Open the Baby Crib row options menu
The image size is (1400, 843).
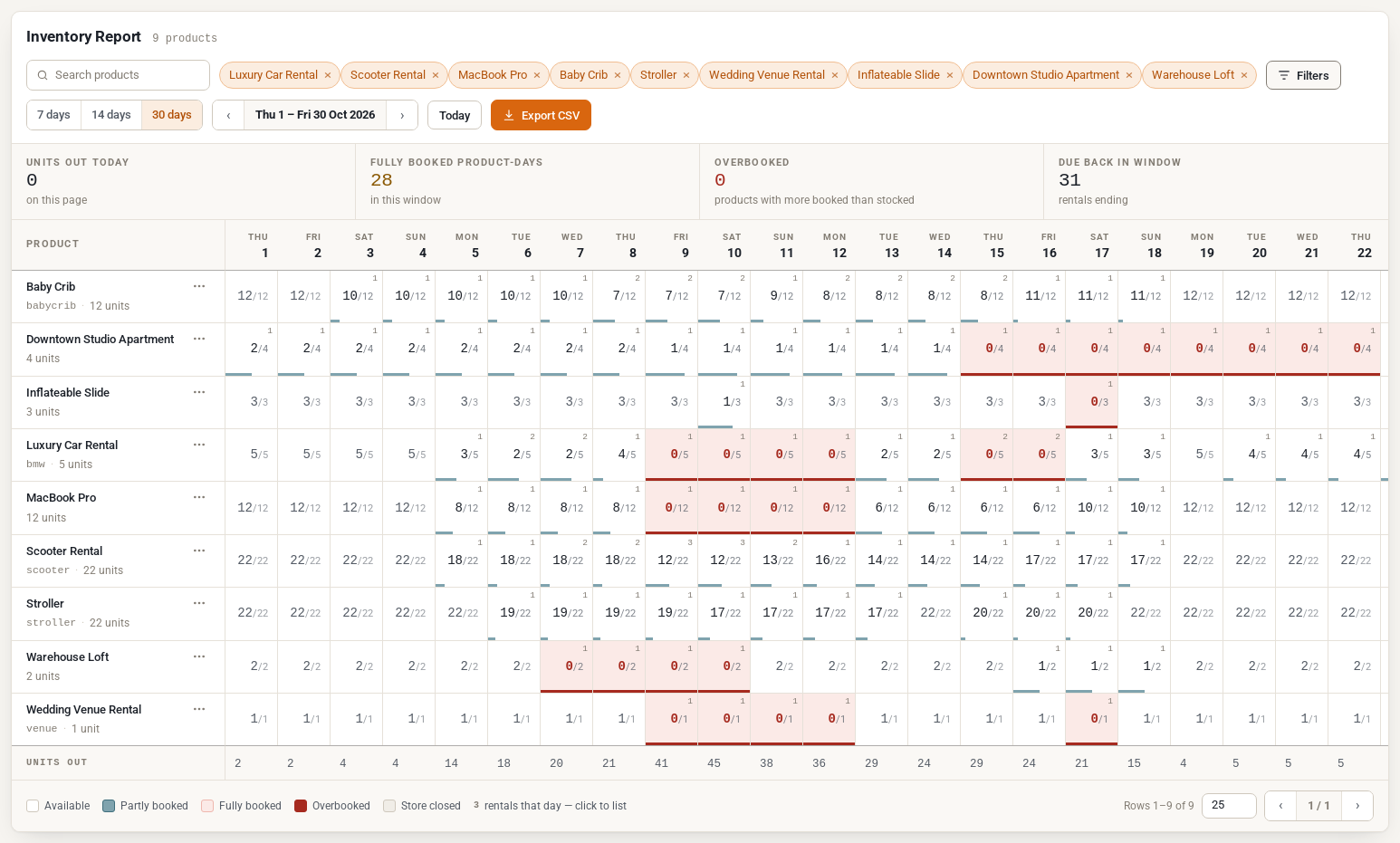pos(199,286)
